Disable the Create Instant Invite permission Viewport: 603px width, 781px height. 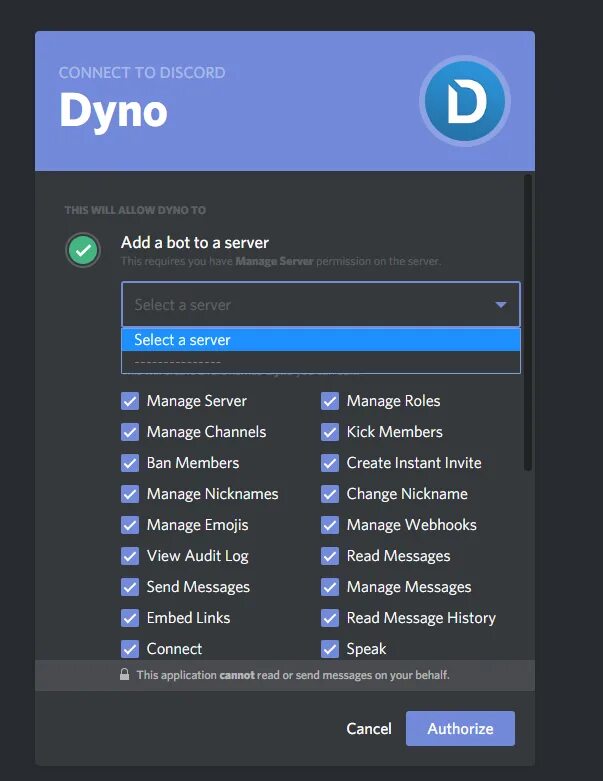coord(330,463)
